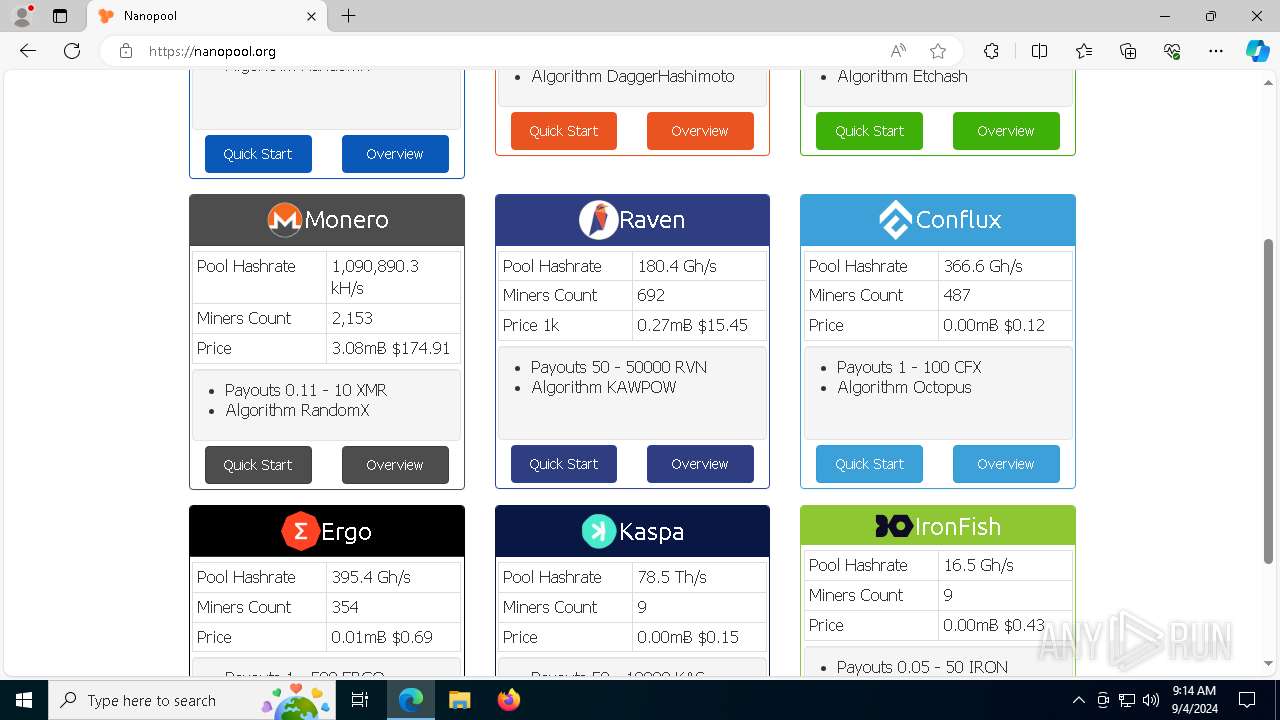Open a new browser tab

[348, 16]
